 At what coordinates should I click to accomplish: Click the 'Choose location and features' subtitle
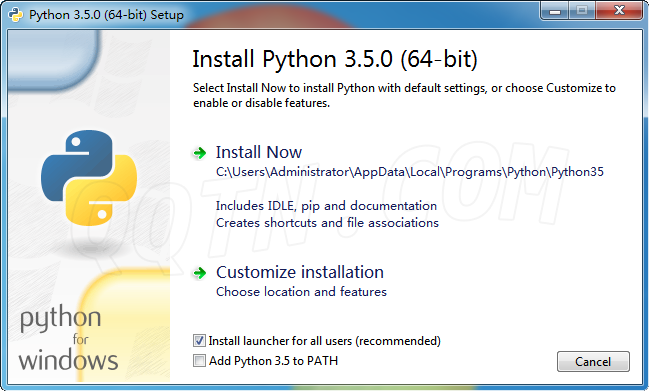click(301, 292)
